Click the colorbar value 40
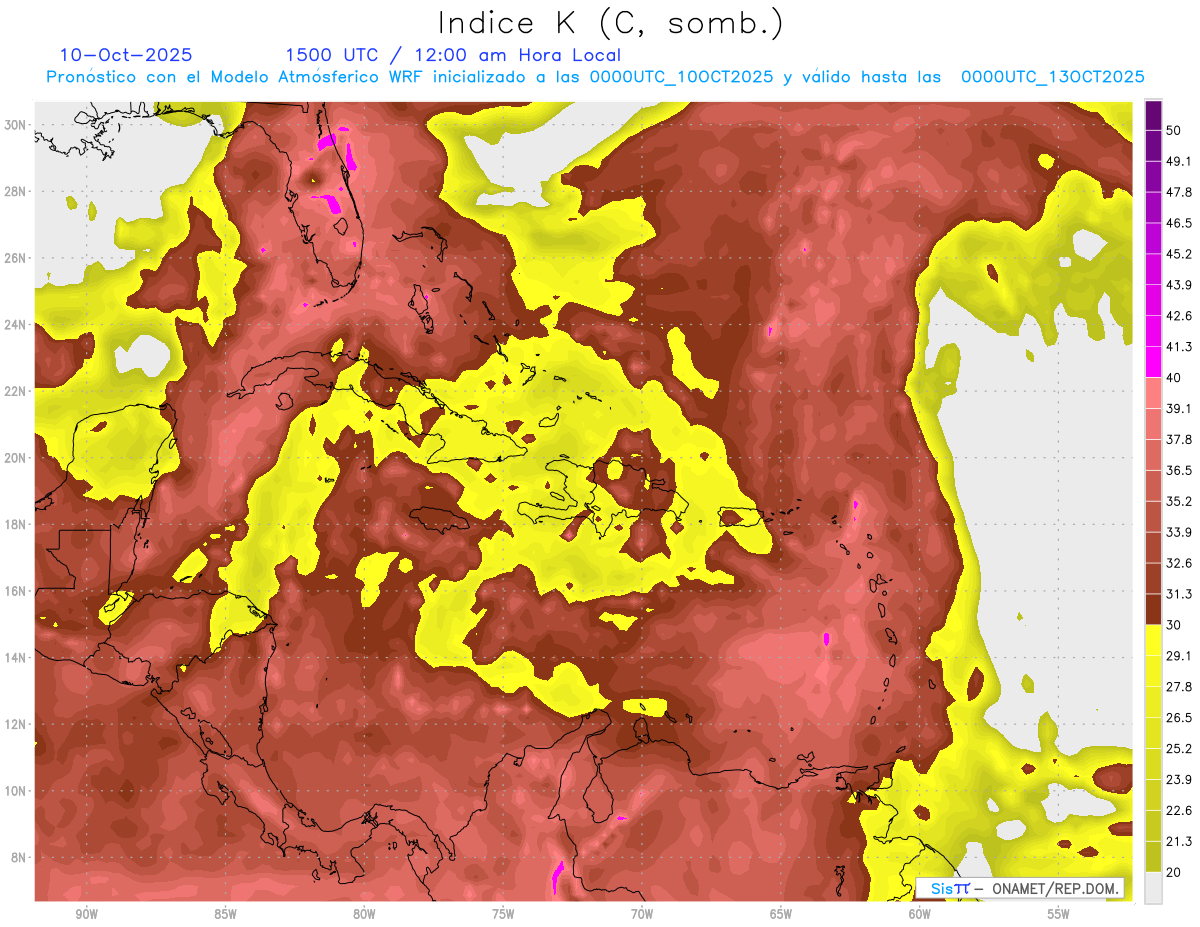Viewport: 1200px width, 927px height. click(x=1174, y=378)
